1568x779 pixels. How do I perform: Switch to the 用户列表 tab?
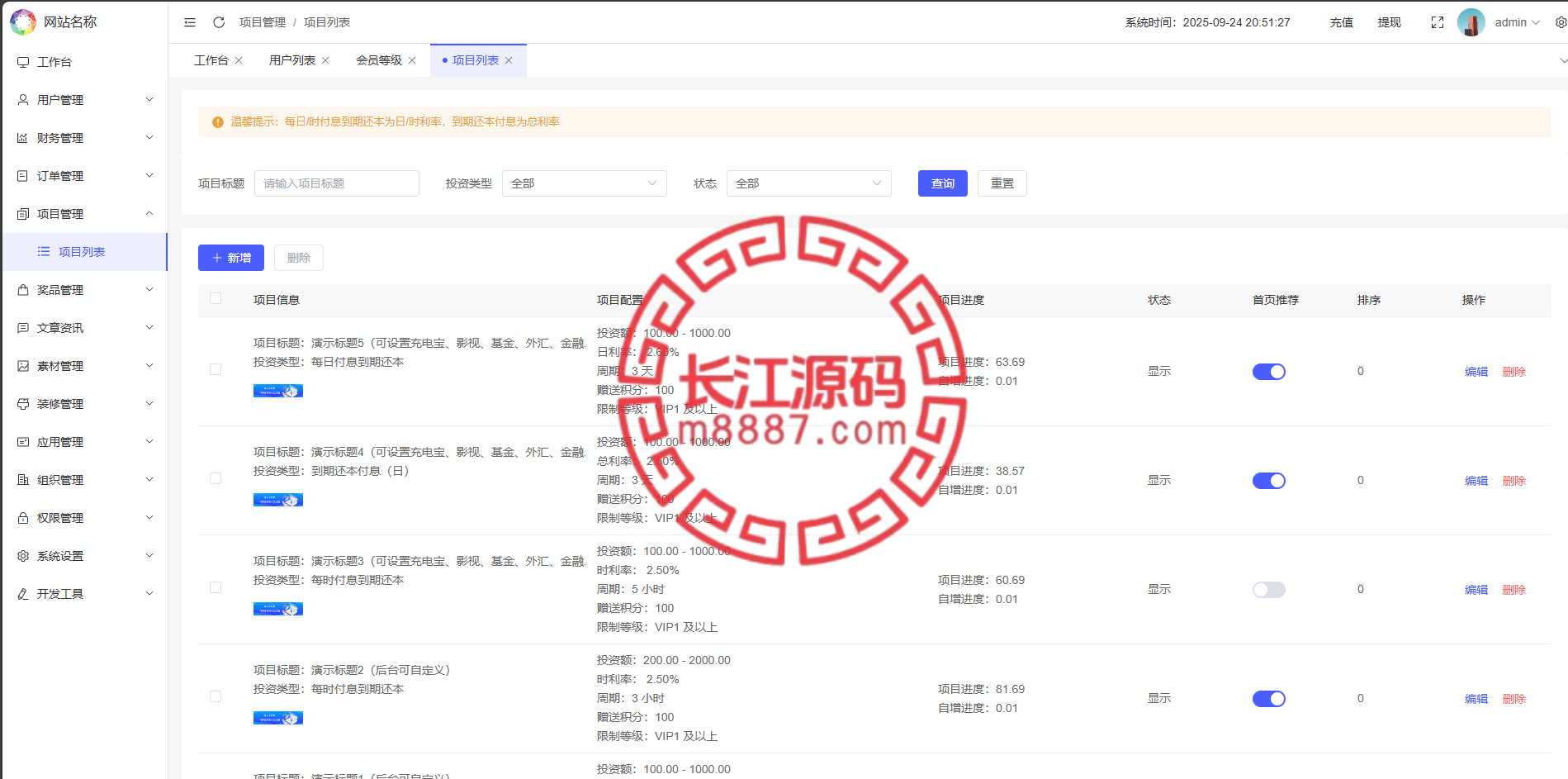(292, 60)
